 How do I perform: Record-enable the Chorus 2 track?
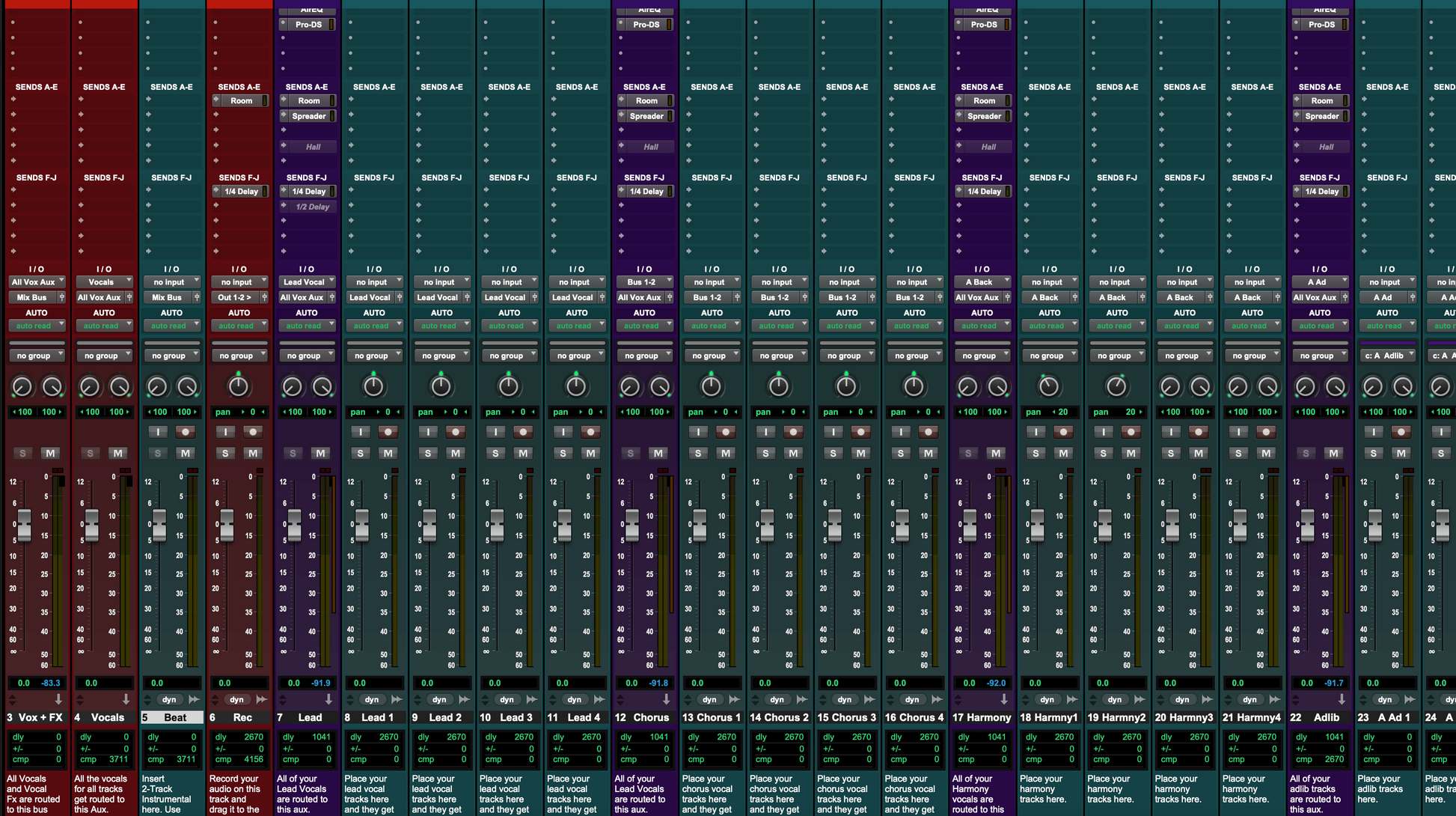(793, 432)
